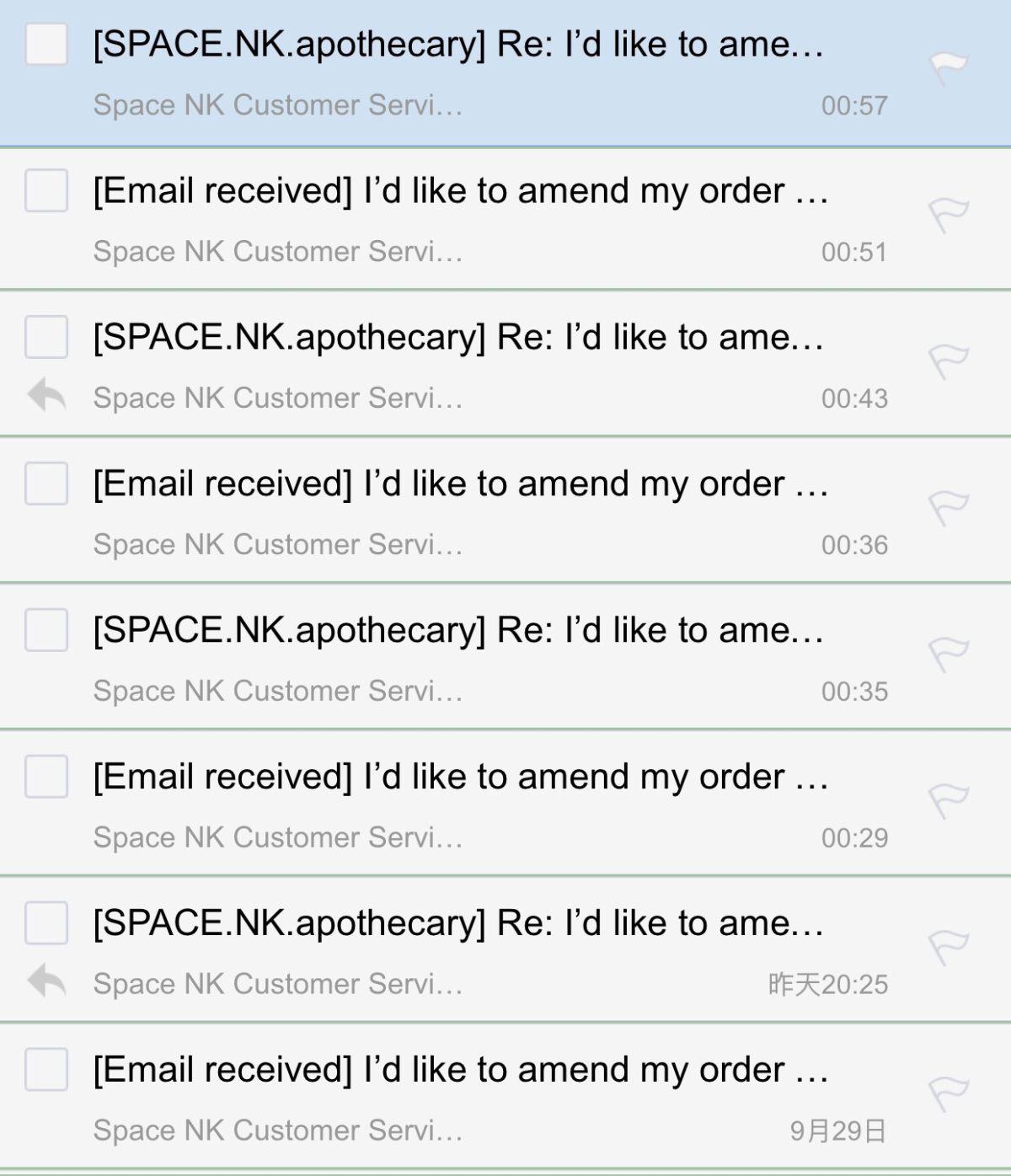This screenshot has width=1011, height=1176.
Task: Flag the email received at 00:57
Action: [949, 67]
